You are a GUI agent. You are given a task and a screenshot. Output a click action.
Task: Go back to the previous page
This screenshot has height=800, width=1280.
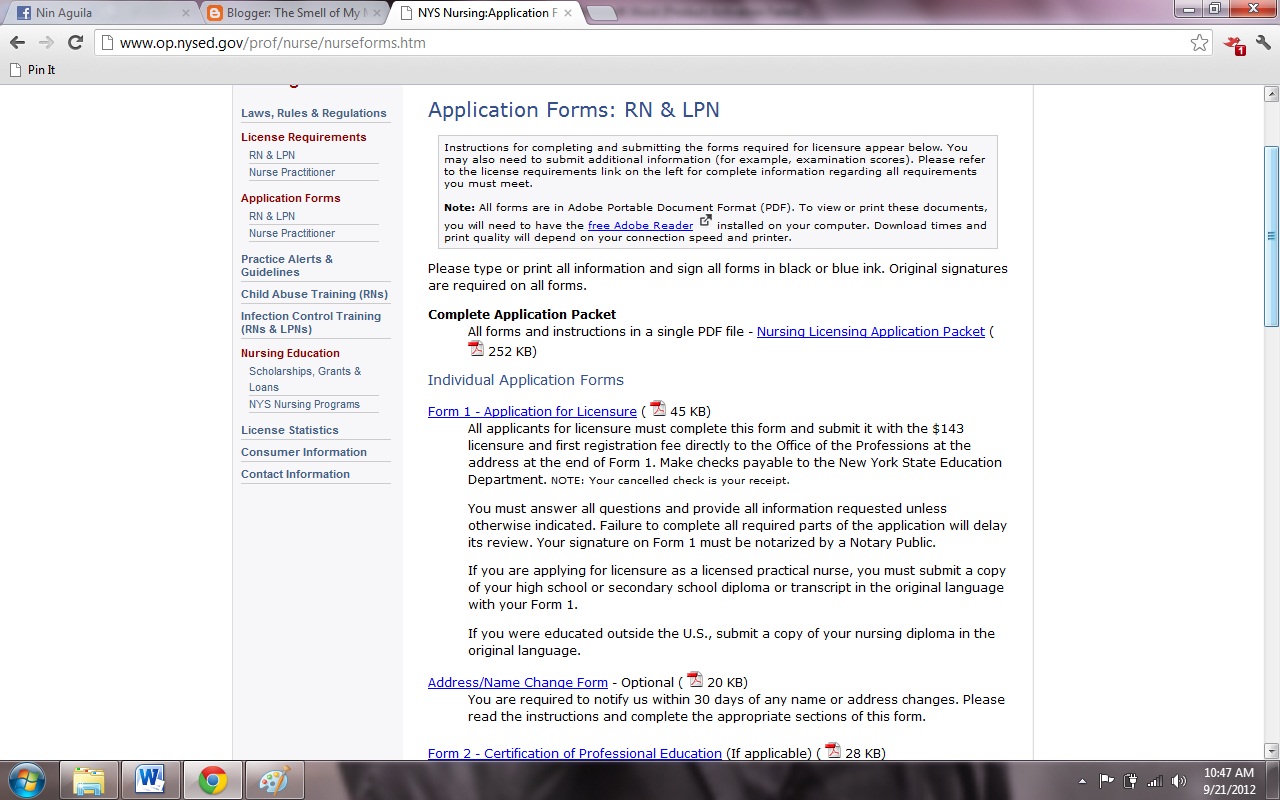(x=17, y=43)
